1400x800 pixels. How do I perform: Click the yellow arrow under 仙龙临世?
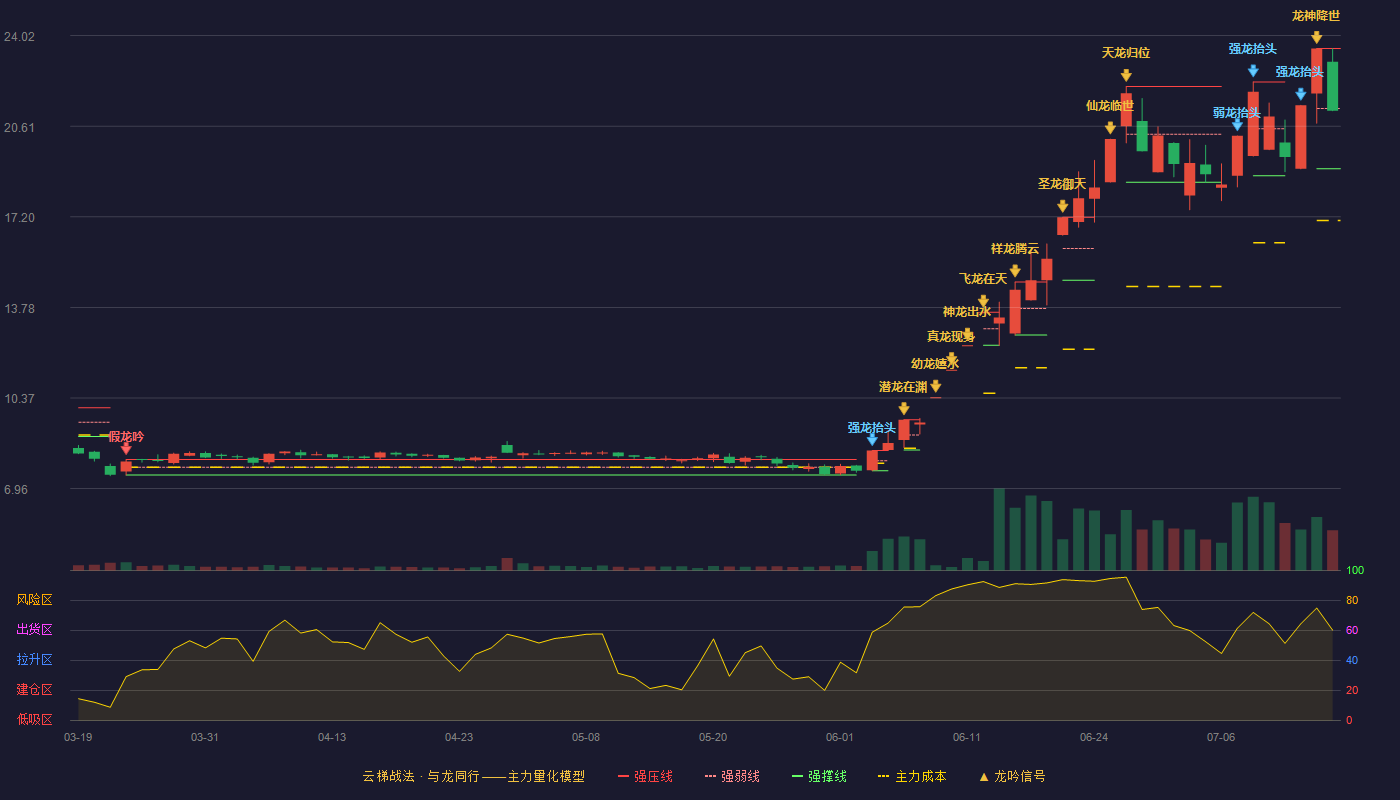(1110, 128)
